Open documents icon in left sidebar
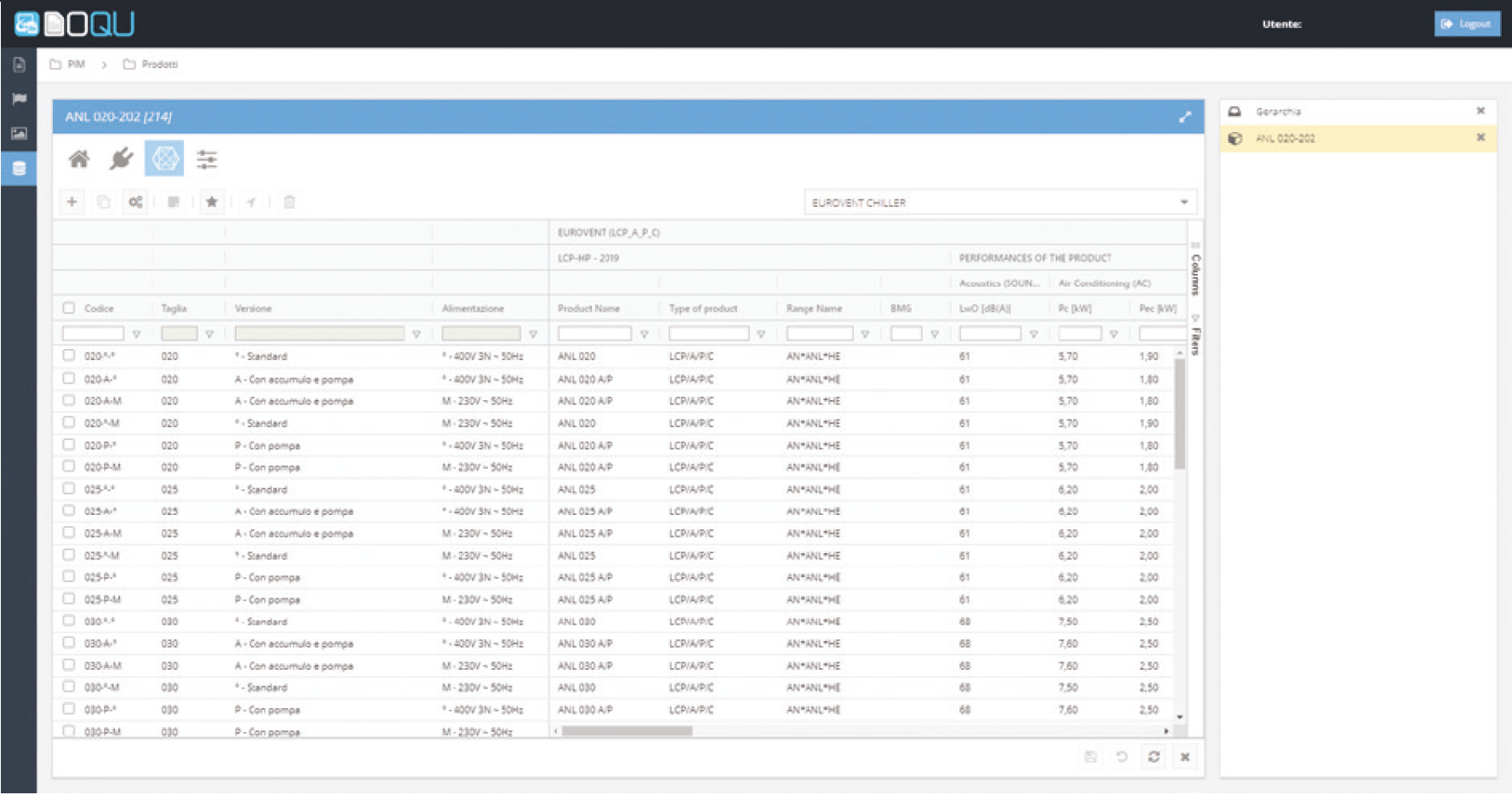The image size is (1512, 795). pos(19,65)
